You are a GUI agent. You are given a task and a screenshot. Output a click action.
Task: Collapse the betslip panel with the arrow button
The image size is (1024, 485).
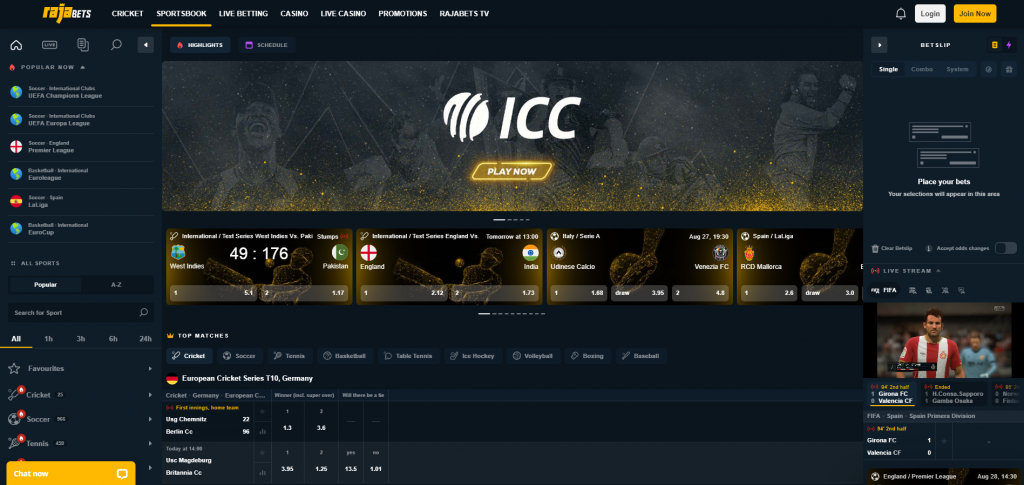pos(879,45)
